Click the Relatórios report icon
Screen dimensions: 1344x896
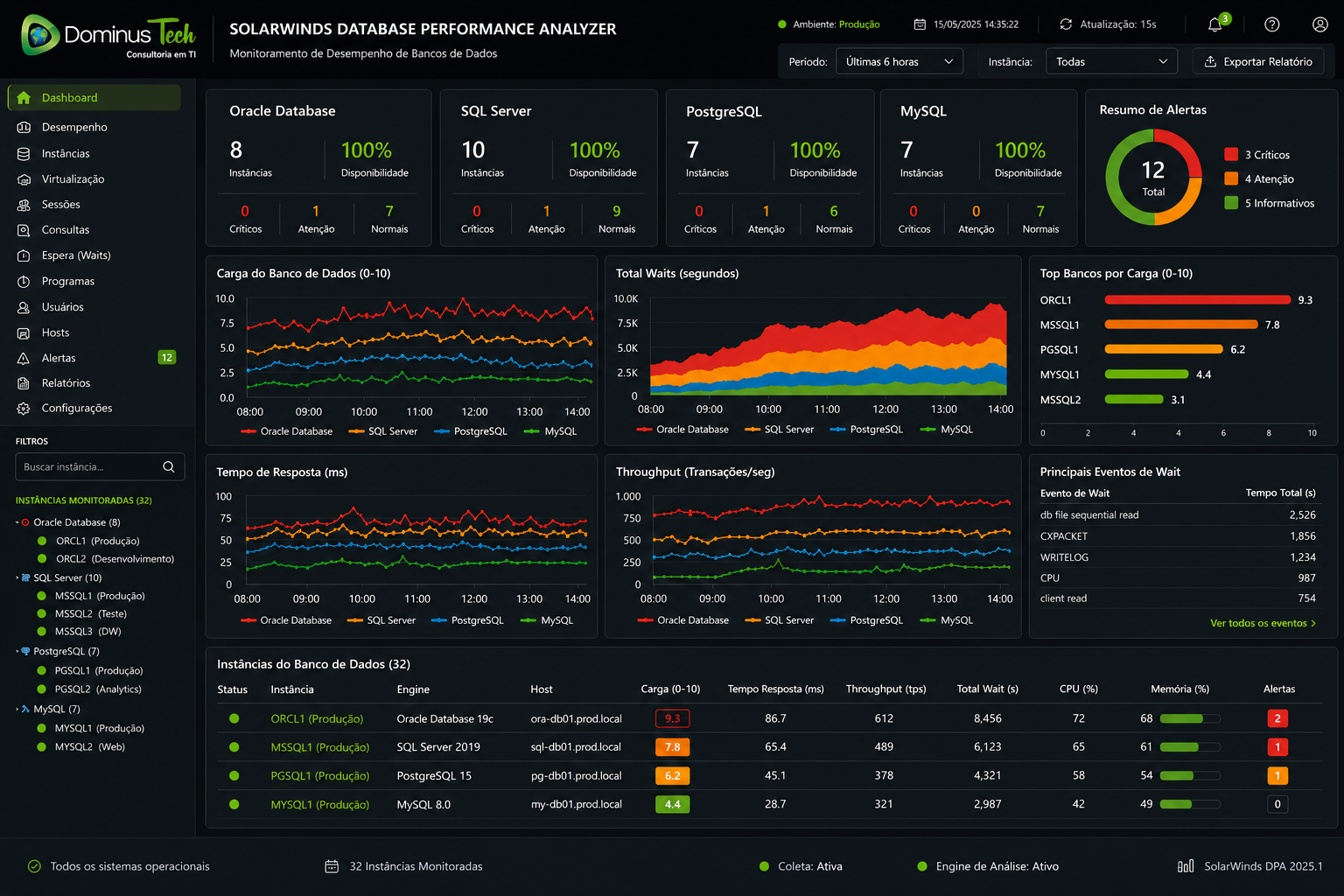(24, 383)
